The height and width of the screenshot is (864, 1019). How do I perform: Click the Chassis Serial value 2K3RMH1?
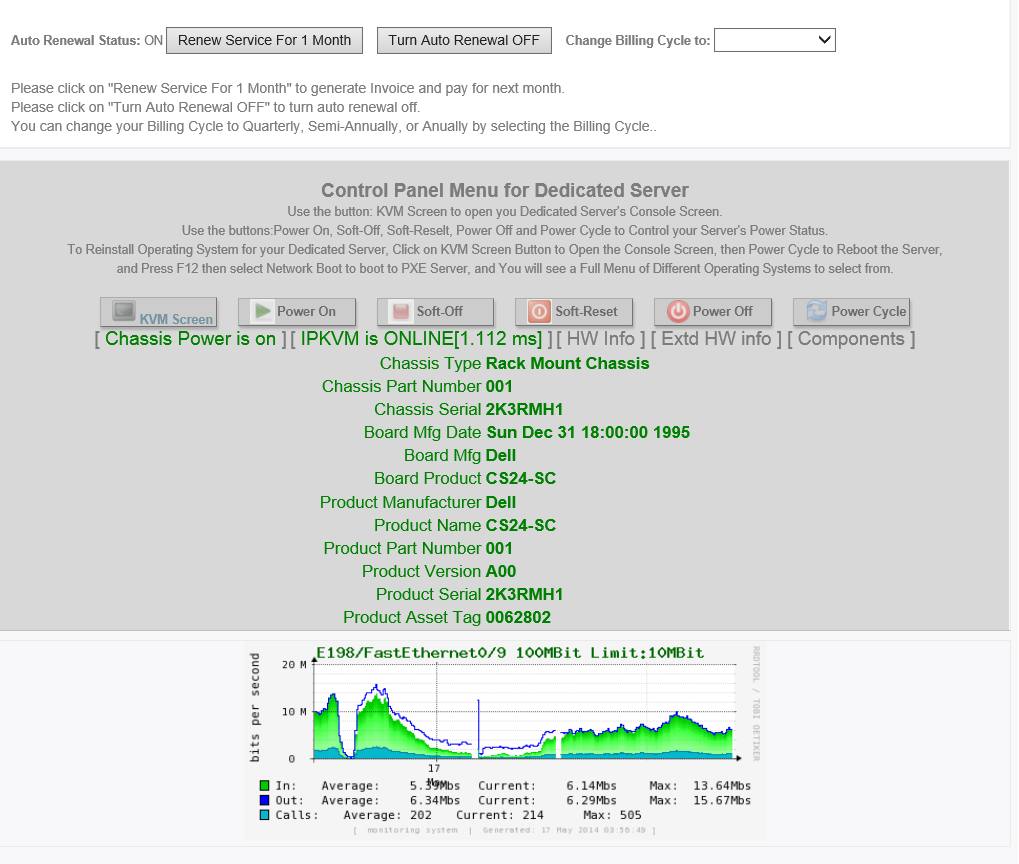pyautogui.click(x=524, y=409)
